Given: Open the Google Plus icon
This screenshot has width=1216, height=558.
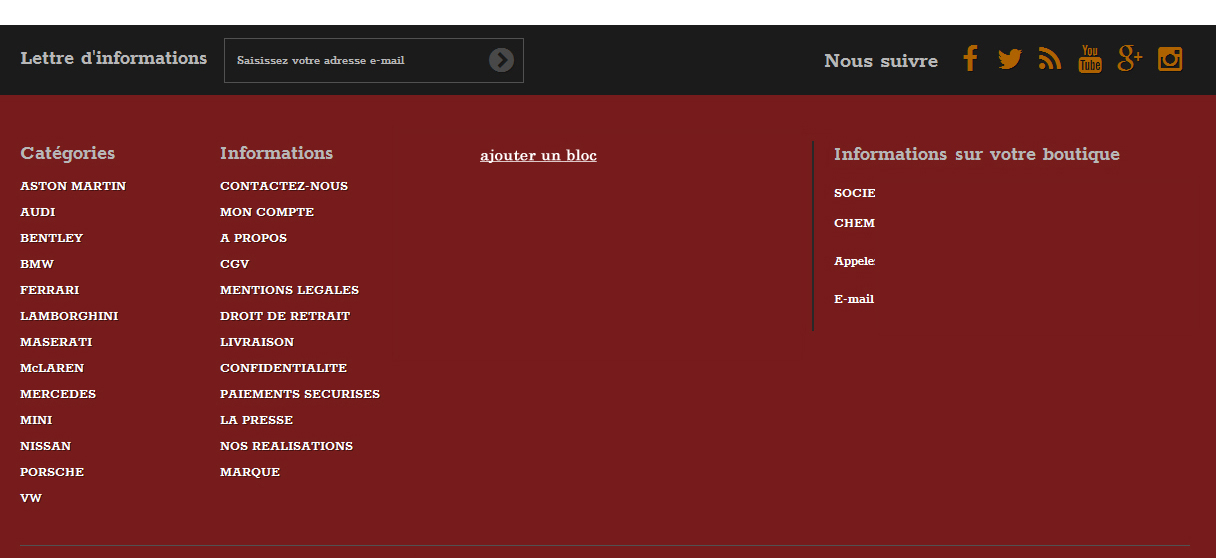Looking at the screenshot, I should pos(1130,58).
